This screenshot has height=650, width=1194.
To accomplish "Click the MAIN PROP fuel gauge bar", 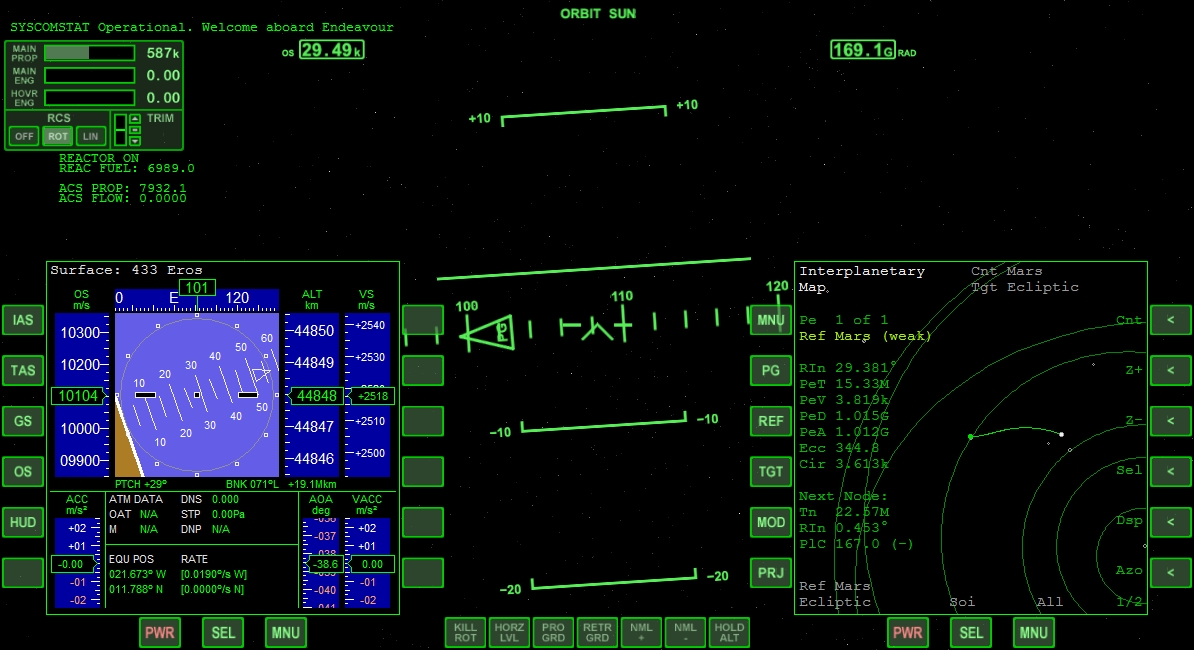I will (x=89, y=53).
